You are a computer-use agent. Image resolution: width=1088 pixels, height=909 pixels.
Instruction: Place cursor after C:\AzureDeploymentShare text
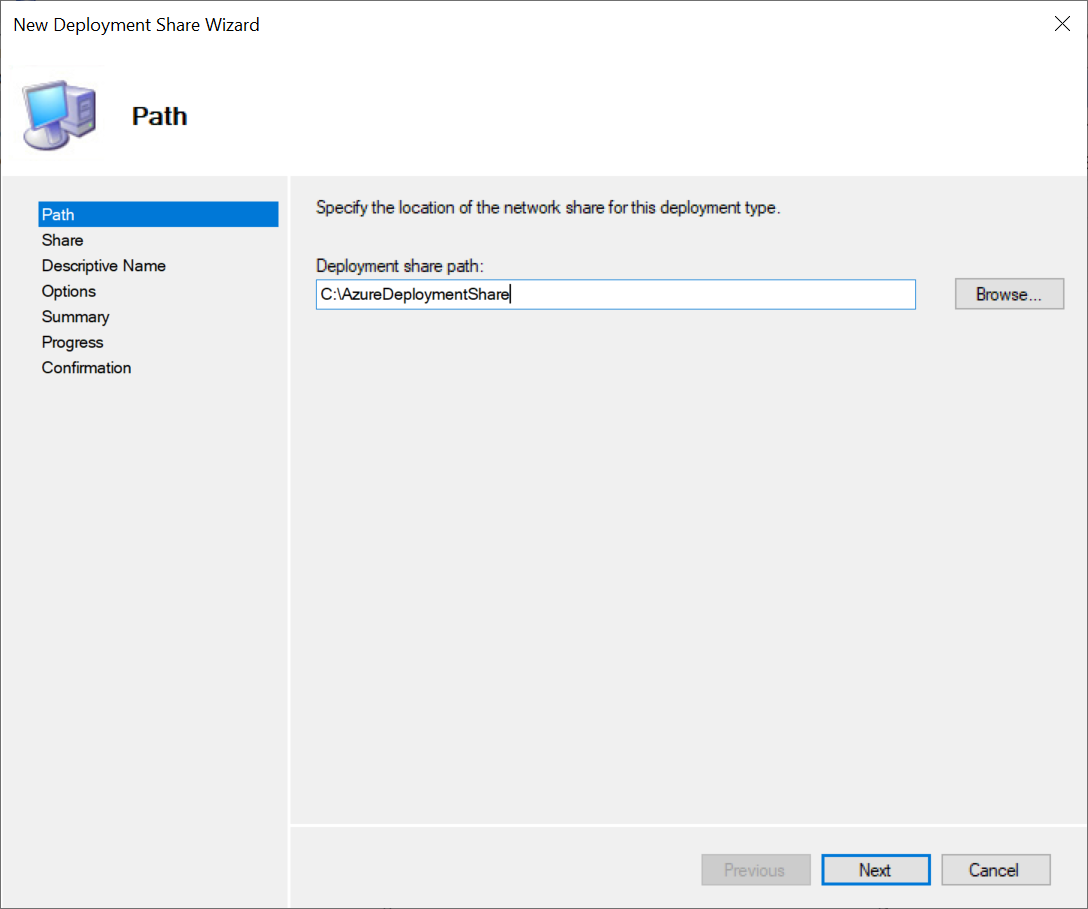[511, 294]
